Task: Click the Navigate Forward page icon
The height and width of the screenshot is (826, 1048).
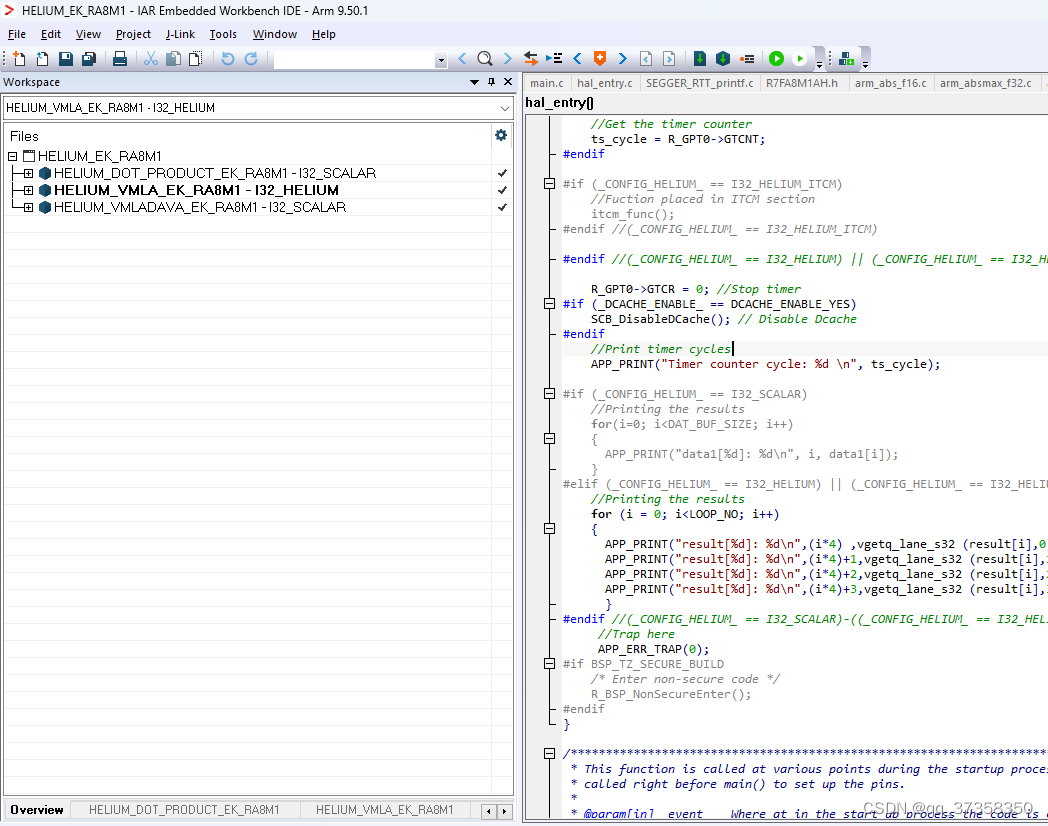Action: pyautogui.click(x=669, y=59)
